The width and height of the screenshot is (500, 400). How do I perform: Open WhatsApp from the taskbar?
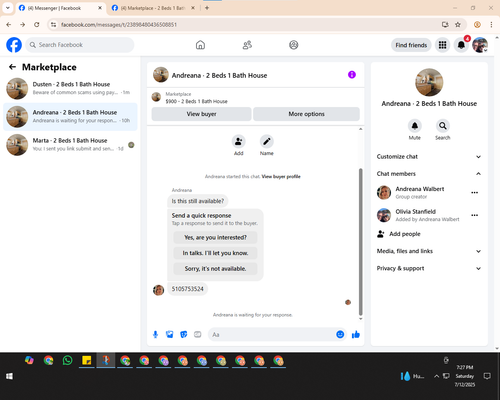point(68,360)
